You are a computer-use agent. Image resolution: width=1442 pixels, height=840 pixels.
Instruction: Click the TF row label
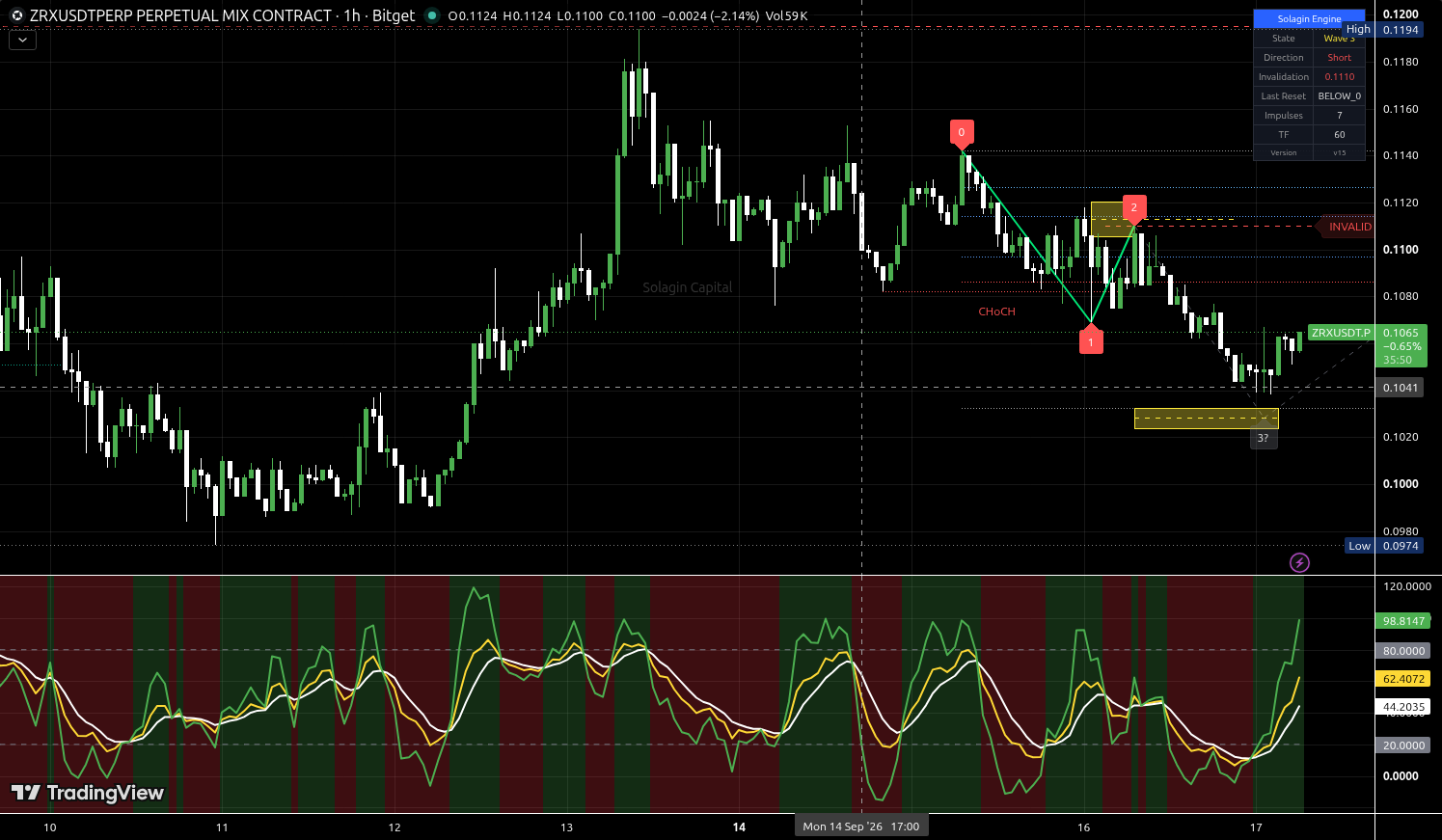(1283, 135)
